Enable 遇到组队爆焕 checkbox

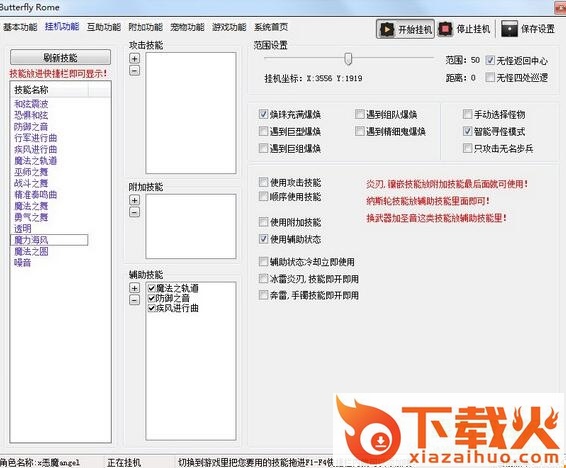(360, 114)
